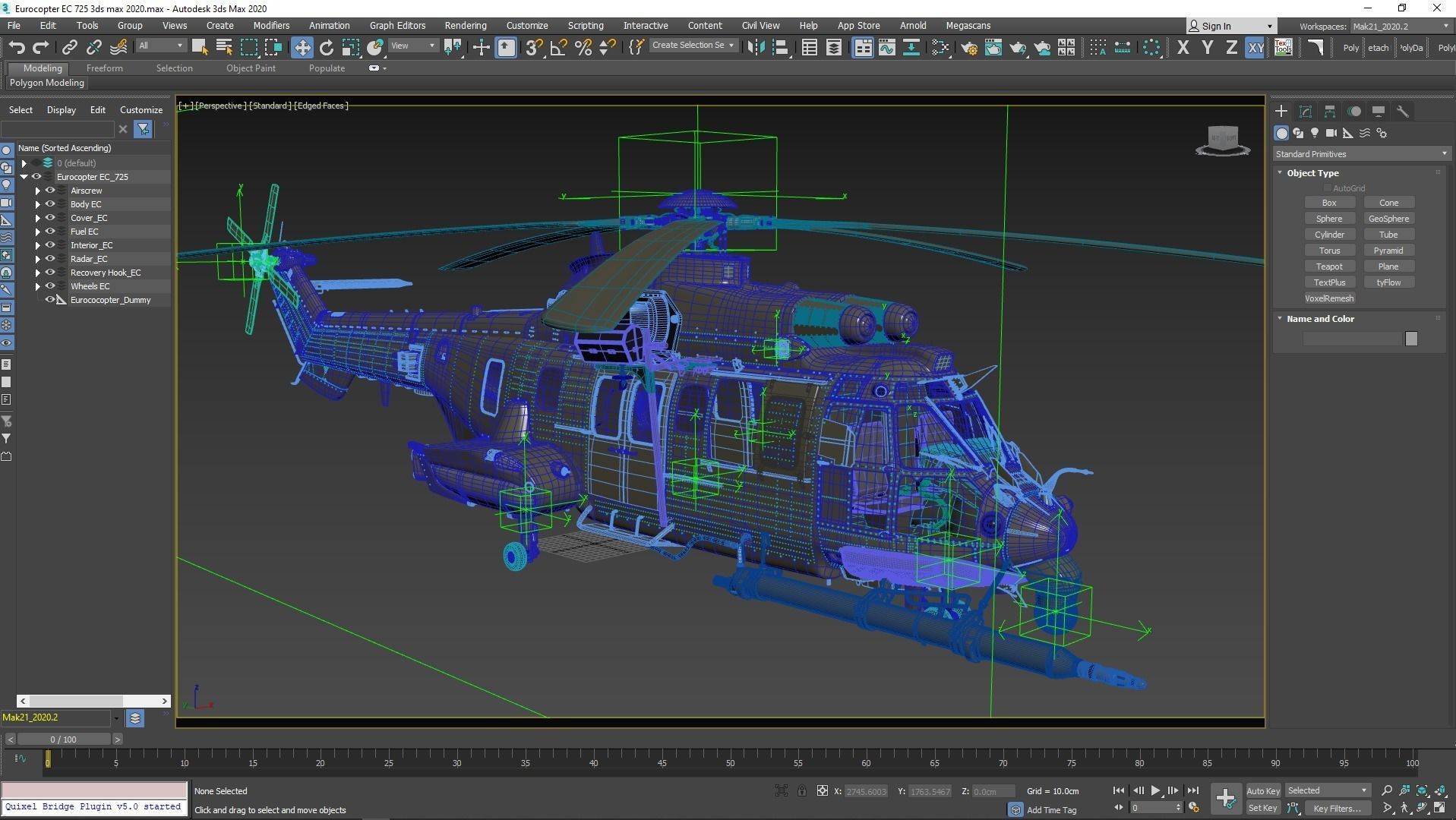Click the Play Animation button
1456x820 pixels.
click(1155, 791)
